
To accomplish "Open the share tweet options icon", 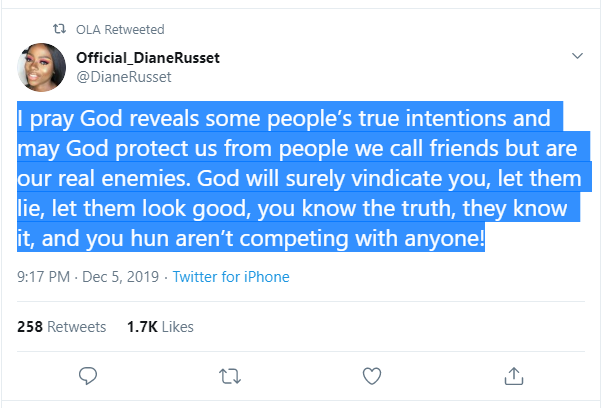I will (x=514, y=376).
